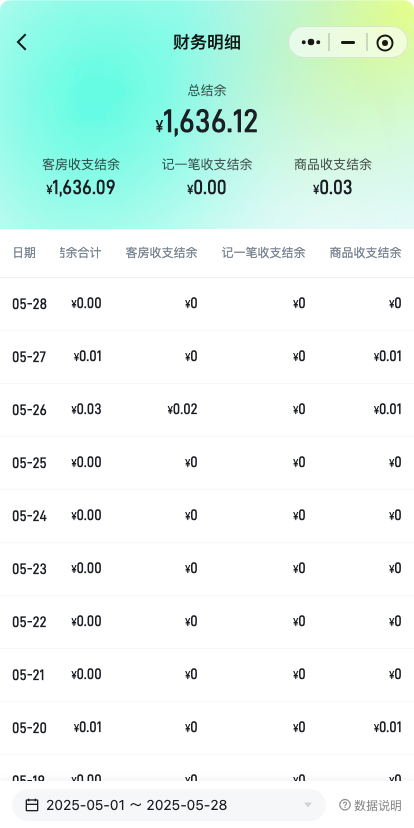Select the 05-20 row entry

click(207, 728)
